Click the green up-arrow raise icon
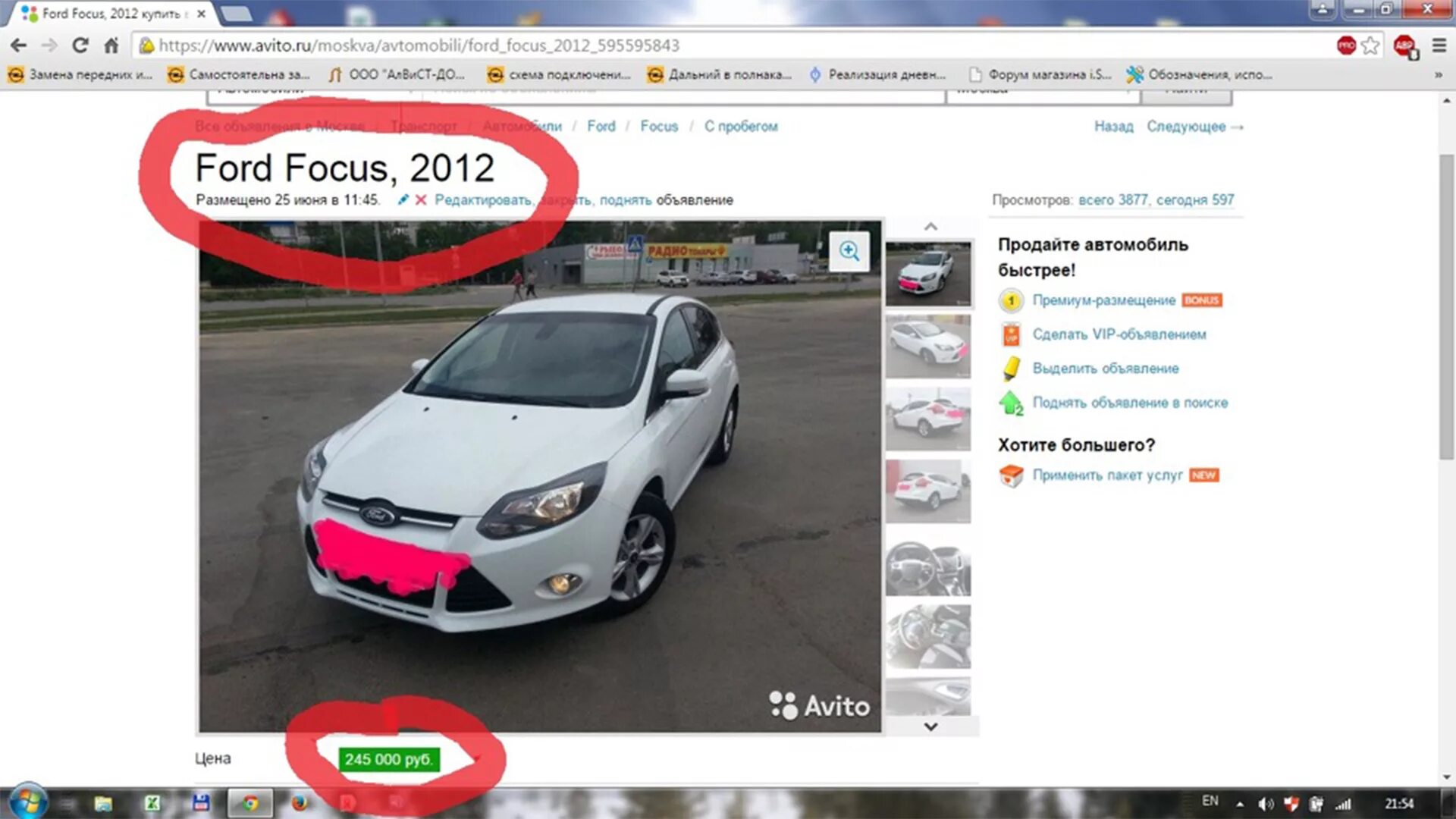1456x819 pixels. [x=1011, y=403]
